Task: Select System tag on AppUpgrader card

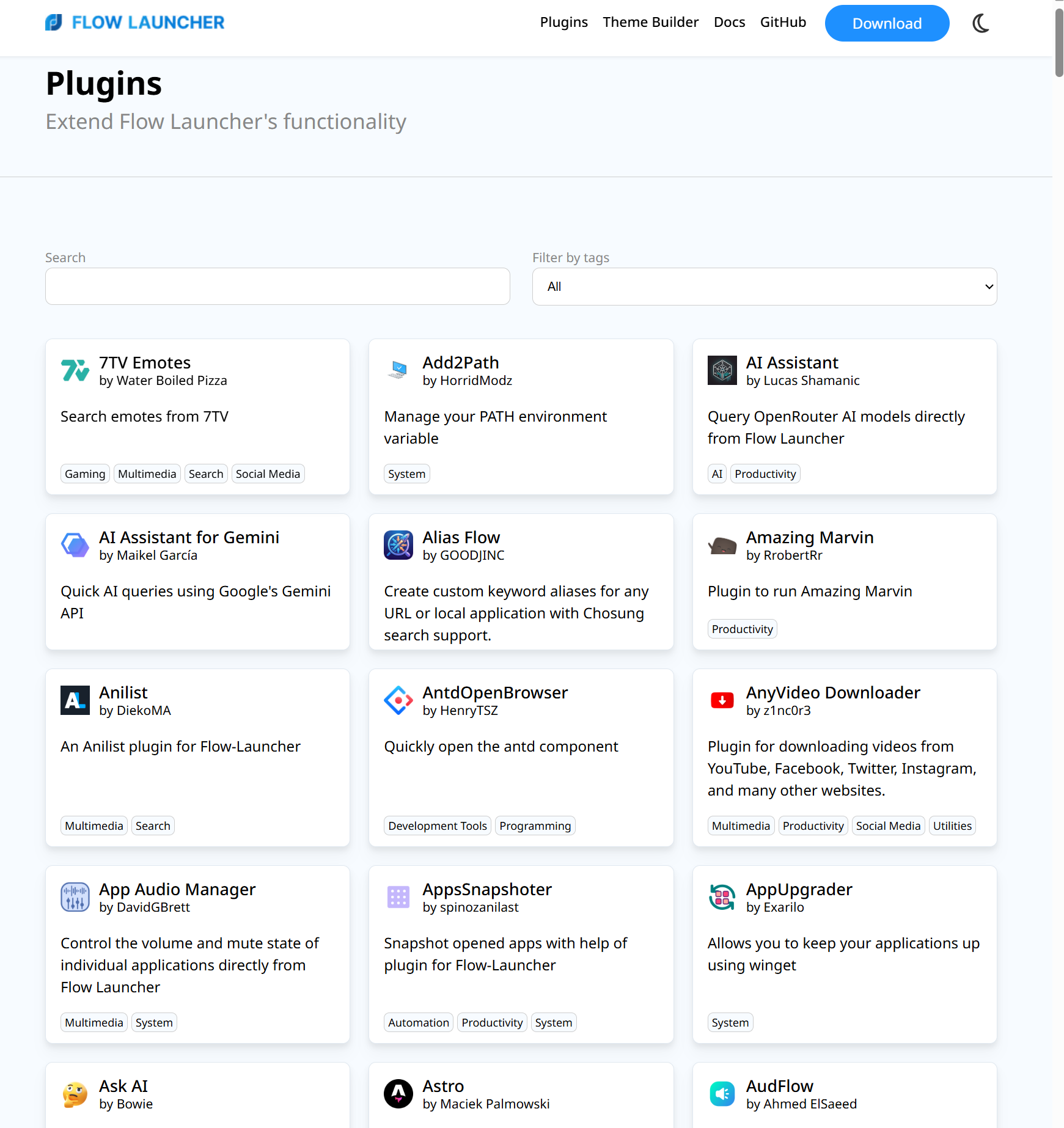Action: [730, 1022]
